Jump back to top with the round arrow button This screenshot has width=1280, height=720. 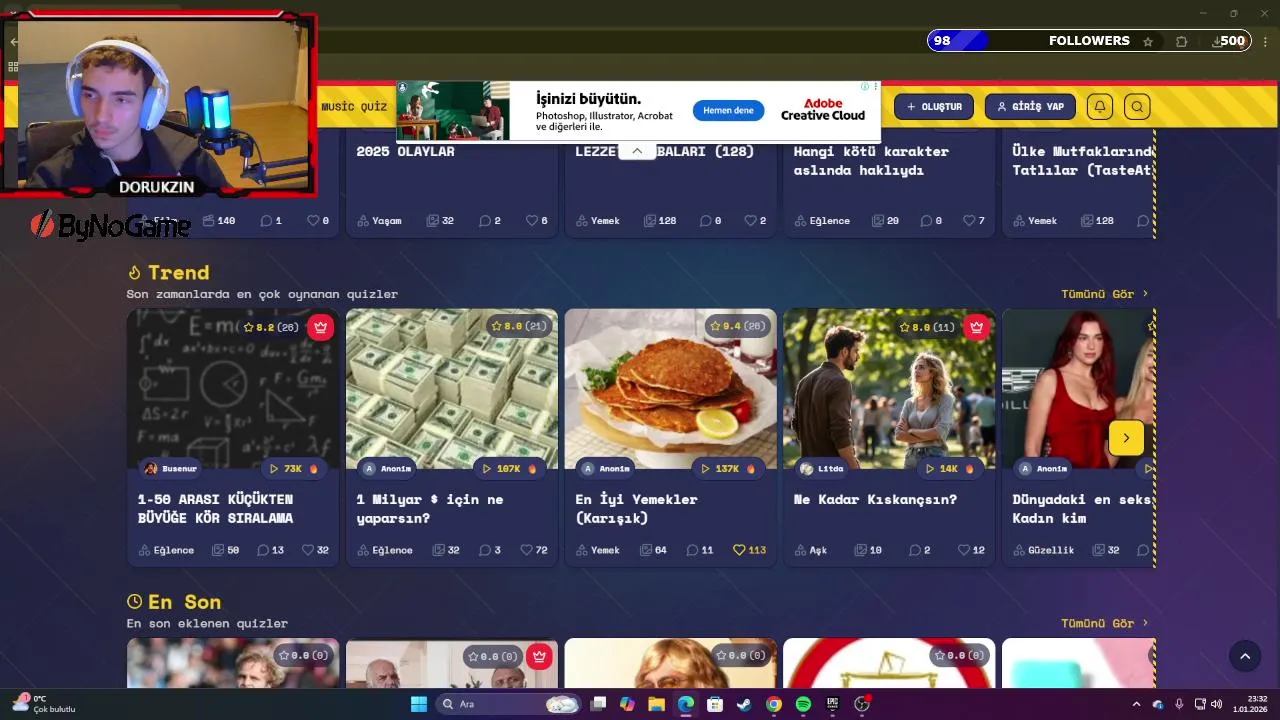click(x=1245, y=656)
